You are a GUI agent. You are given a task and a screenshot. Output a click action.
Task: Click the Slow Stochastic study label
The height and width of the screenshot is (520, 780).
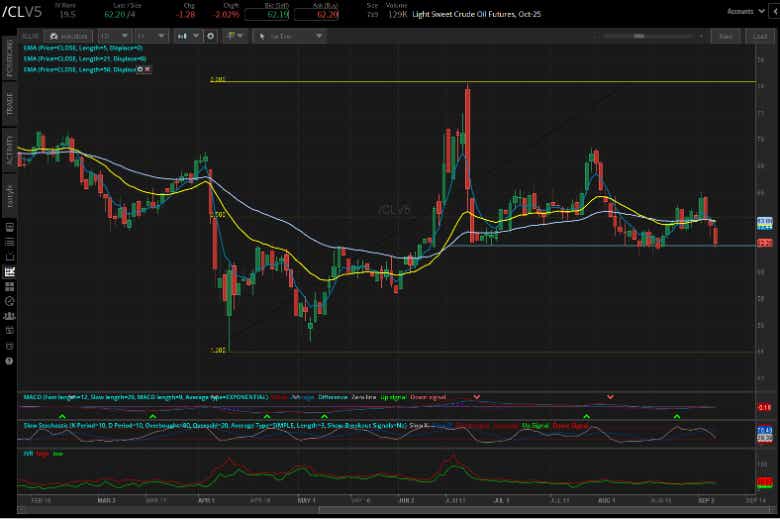[214, 426]
